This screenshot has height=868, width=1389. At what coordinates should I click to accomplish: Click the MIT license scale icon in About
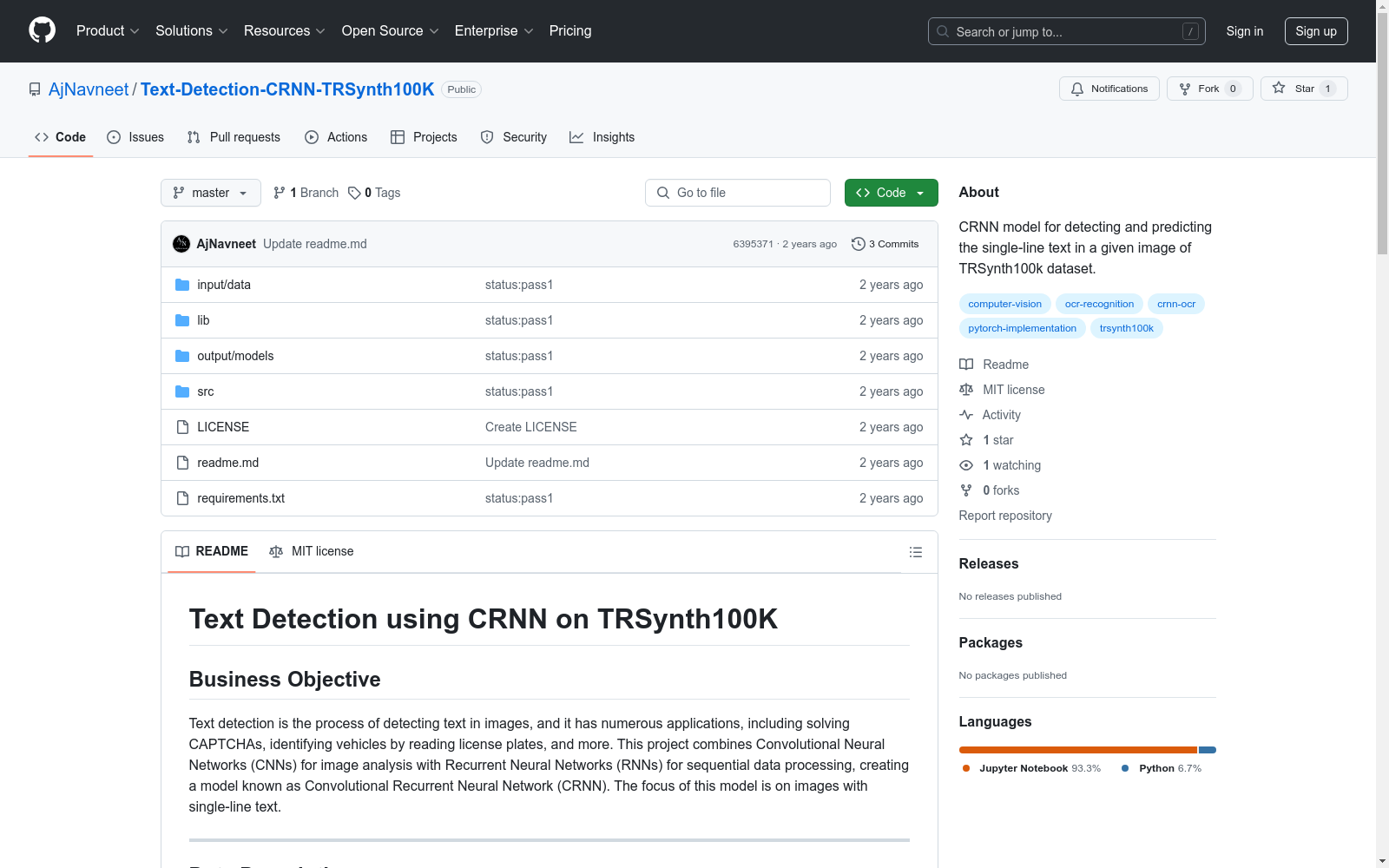(966, 390)
